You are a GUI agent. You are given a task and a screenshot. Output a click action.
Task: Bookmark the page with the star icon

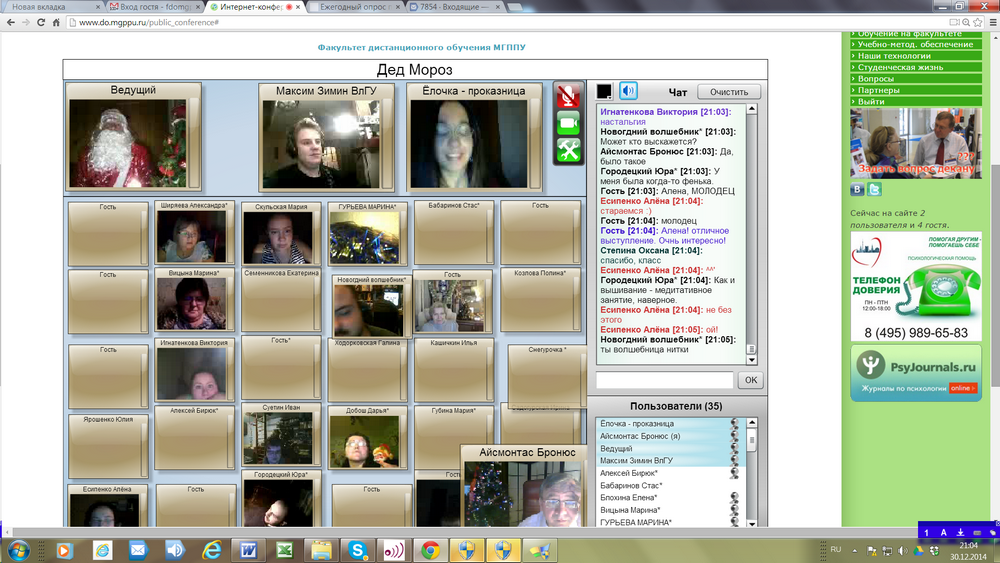977,22
